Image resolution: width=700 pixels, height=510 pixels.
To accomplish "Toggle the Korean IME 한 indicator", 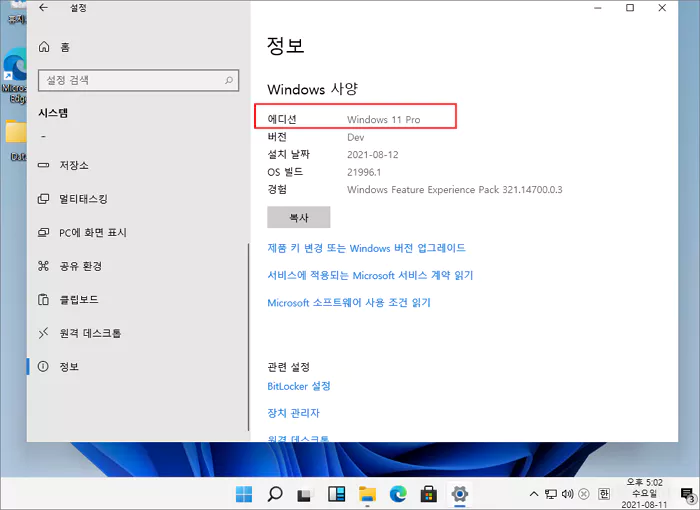I will point(604,494).
